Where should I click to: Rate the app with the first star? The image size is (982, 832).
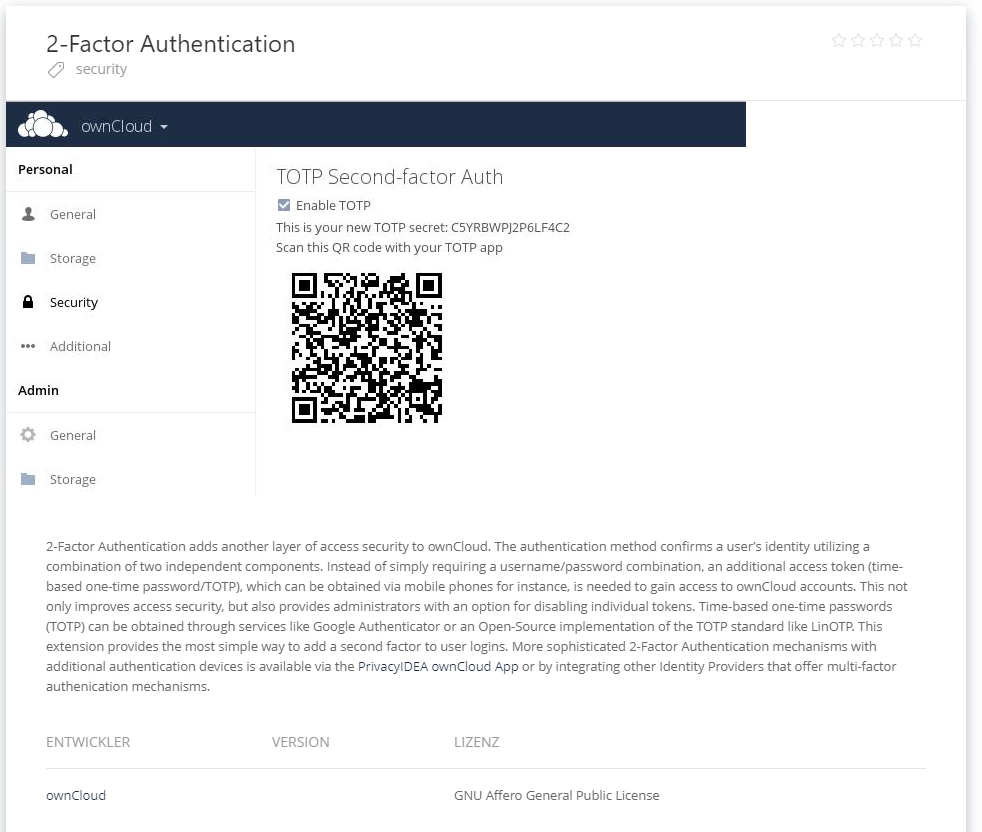[x=838, y=41]
